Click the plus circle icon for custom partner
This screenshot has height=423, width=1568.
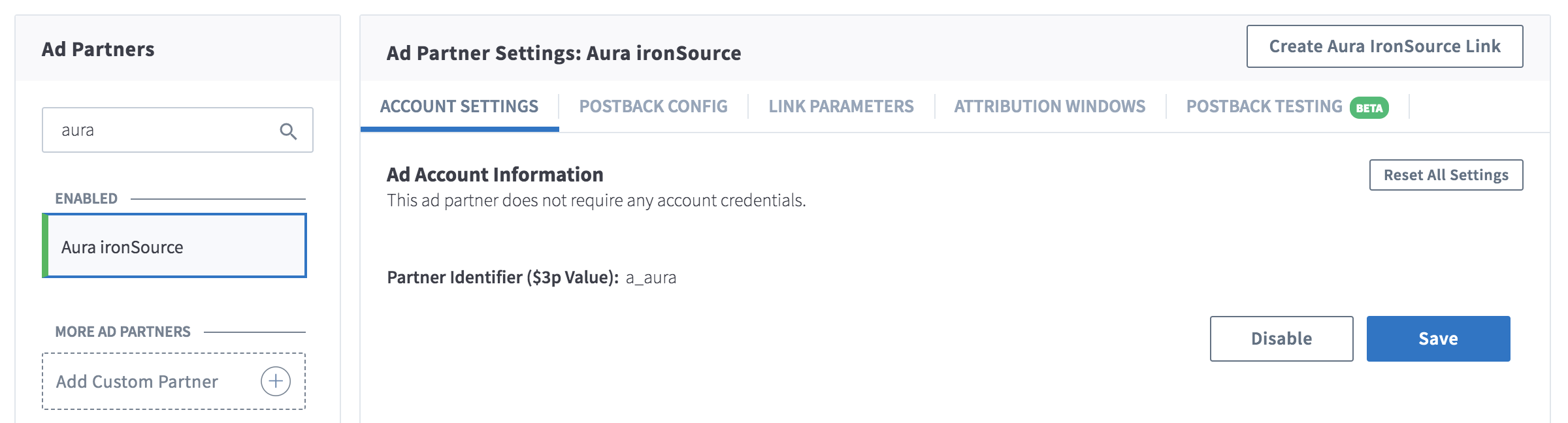tap(276, 381)
